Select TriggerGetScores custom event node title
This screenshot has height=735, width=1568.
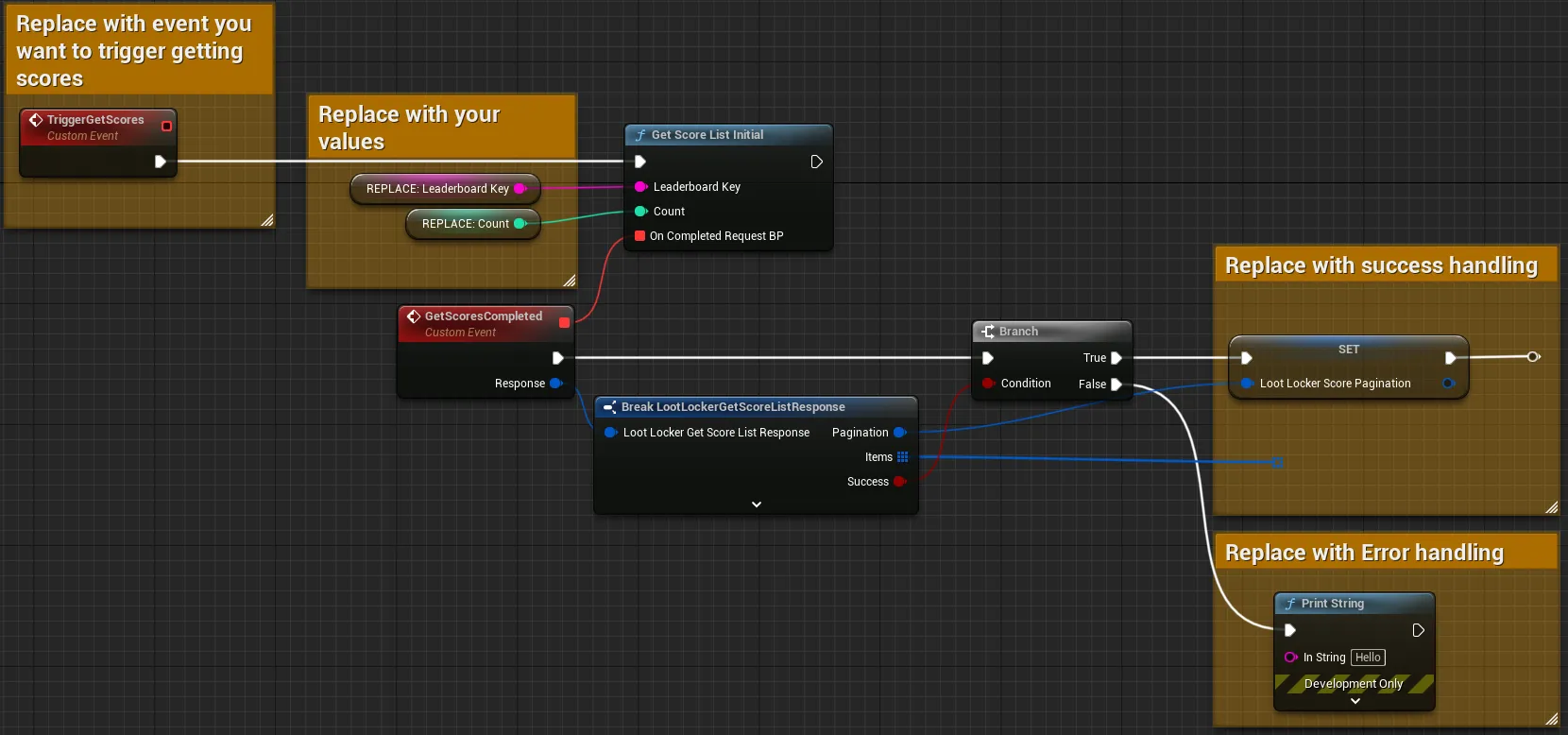point(95,120)
